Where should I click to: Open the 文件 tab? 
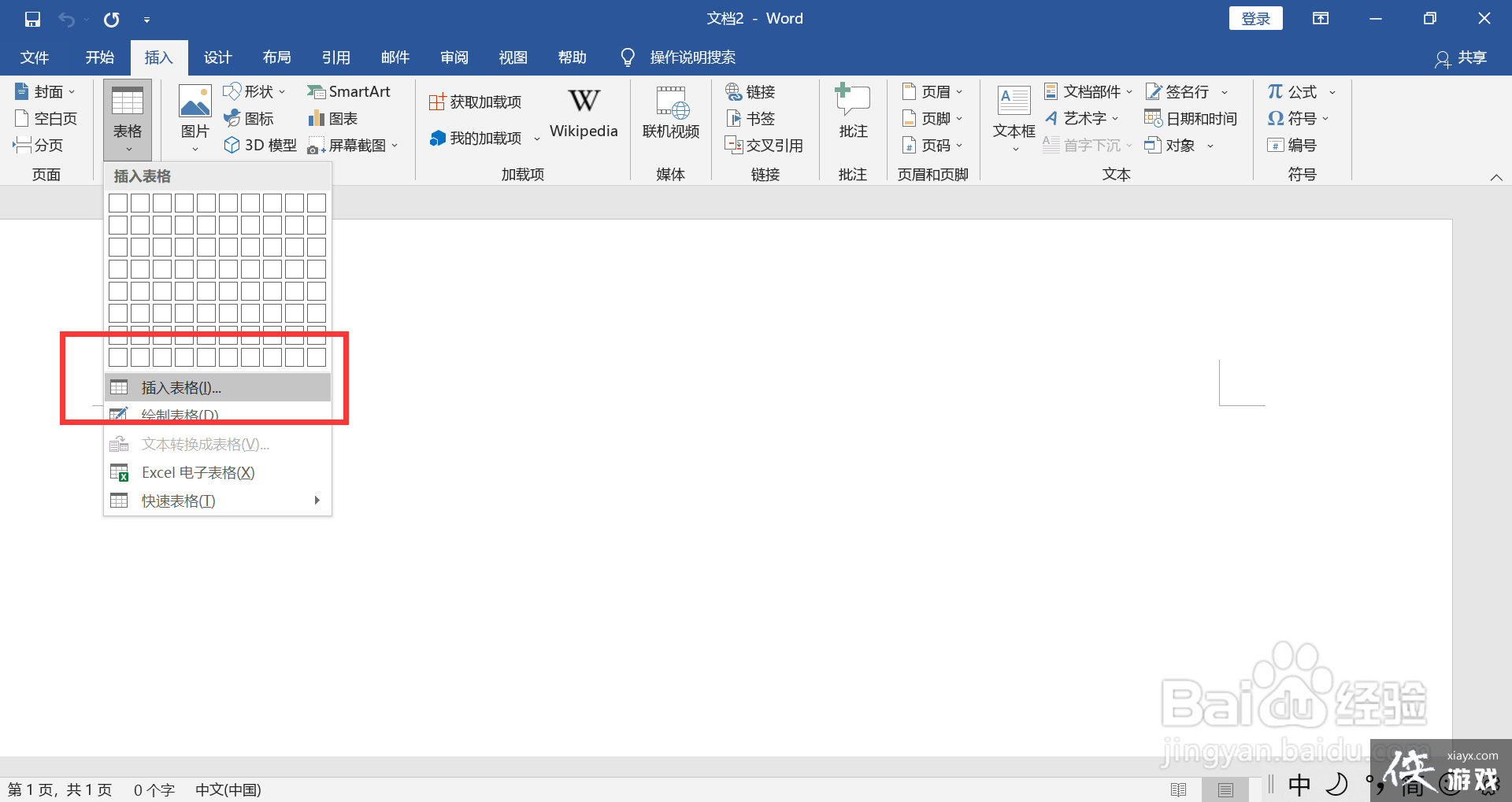(x=35, y=57)
